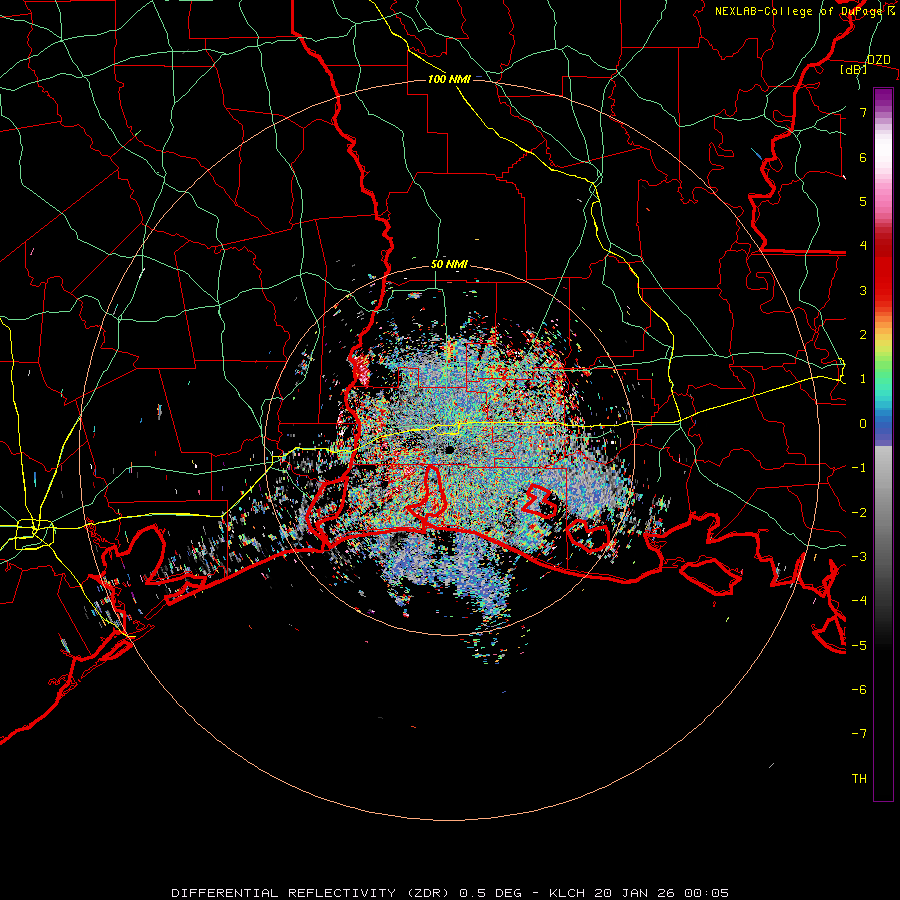The image size is (900, 900).
Task: Click the TH threshold label on legend
Action: click(x=859, y=778)
